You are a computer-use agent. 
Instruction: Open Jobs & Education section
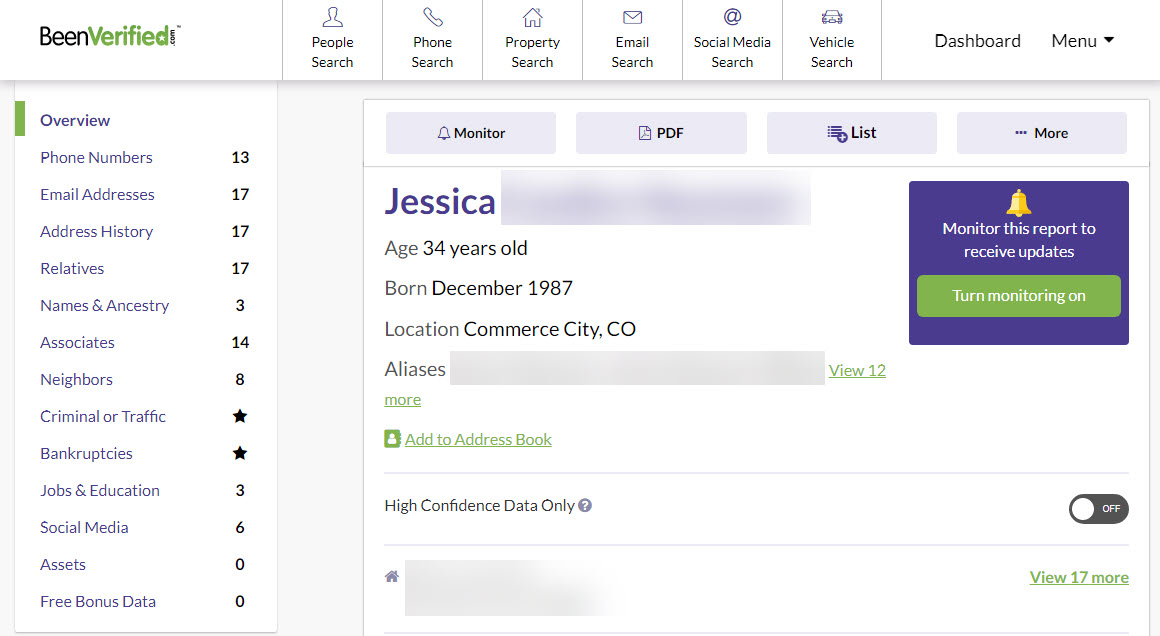point(100,490)
